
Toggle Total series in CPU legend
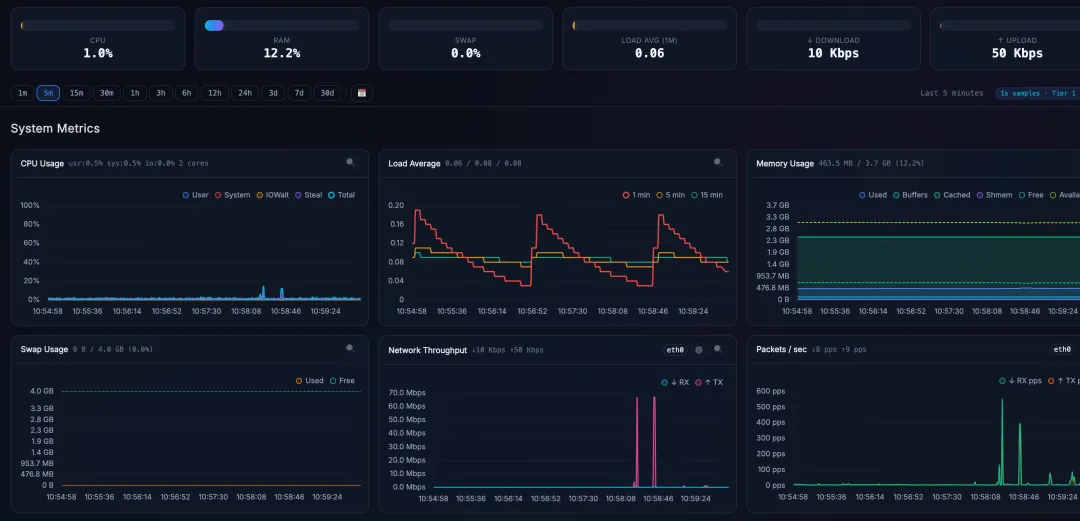tap(342, 195)
